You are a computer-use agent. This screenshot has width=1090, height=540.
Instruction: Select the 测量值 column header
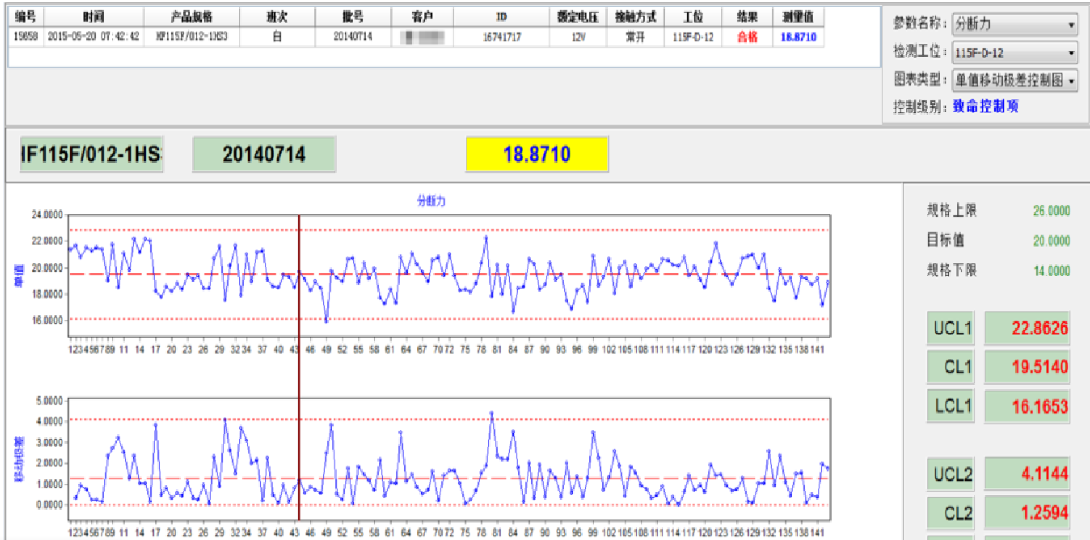[798, 17]
